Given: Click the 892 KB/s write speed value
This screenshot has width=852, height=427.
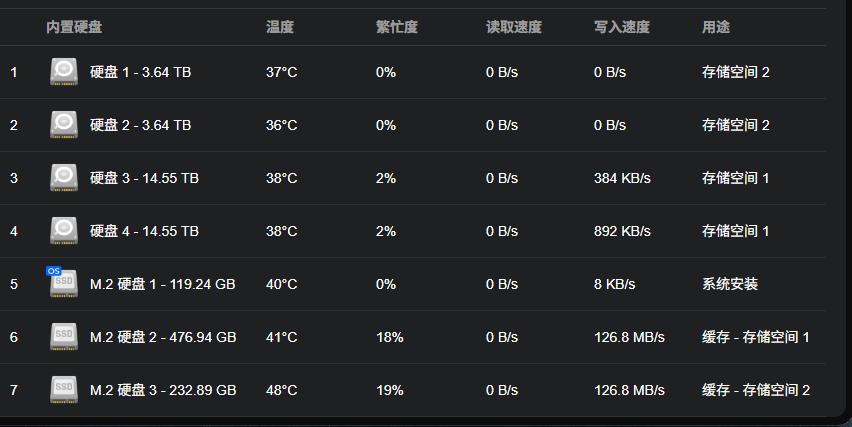Looking at the screenshot, I should pos(622,231).
